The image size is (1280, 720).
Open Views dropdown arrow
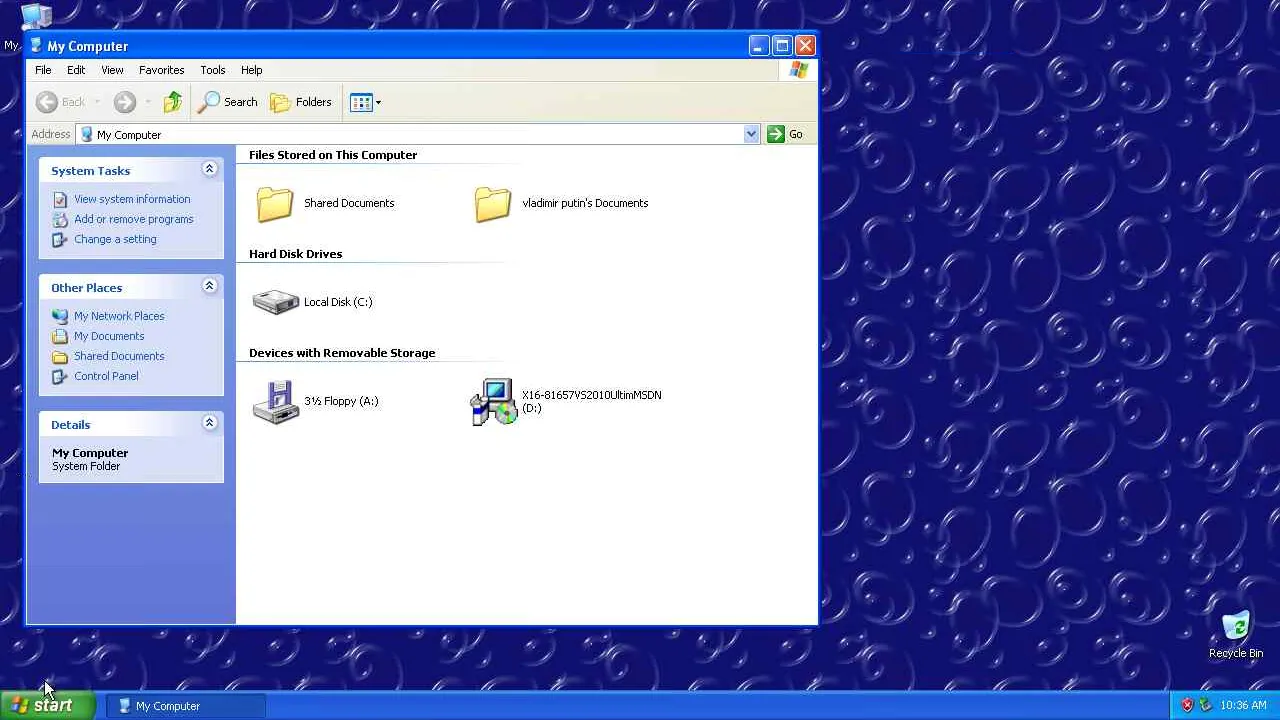(x=378, y=102)
